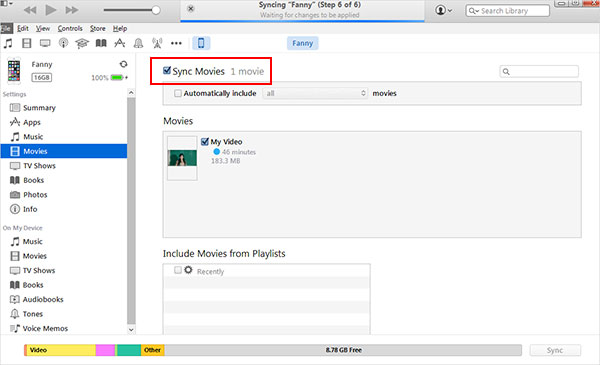Show more libraries with ellipsis icon
This screenshot has width=600, height=365.
(x=176, y=43)
